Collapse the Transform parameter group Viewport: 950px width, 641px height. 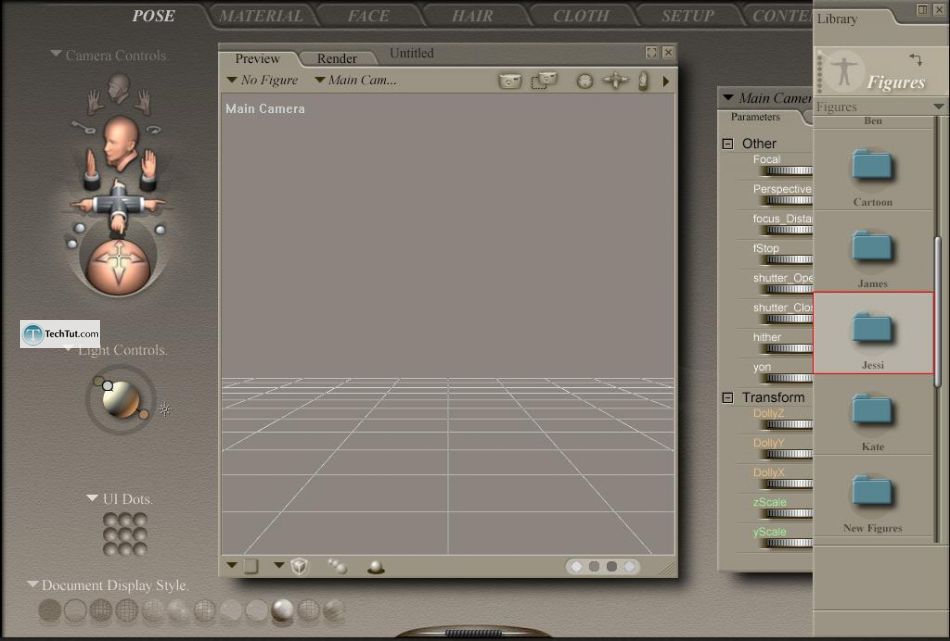(x=728, y=397)
